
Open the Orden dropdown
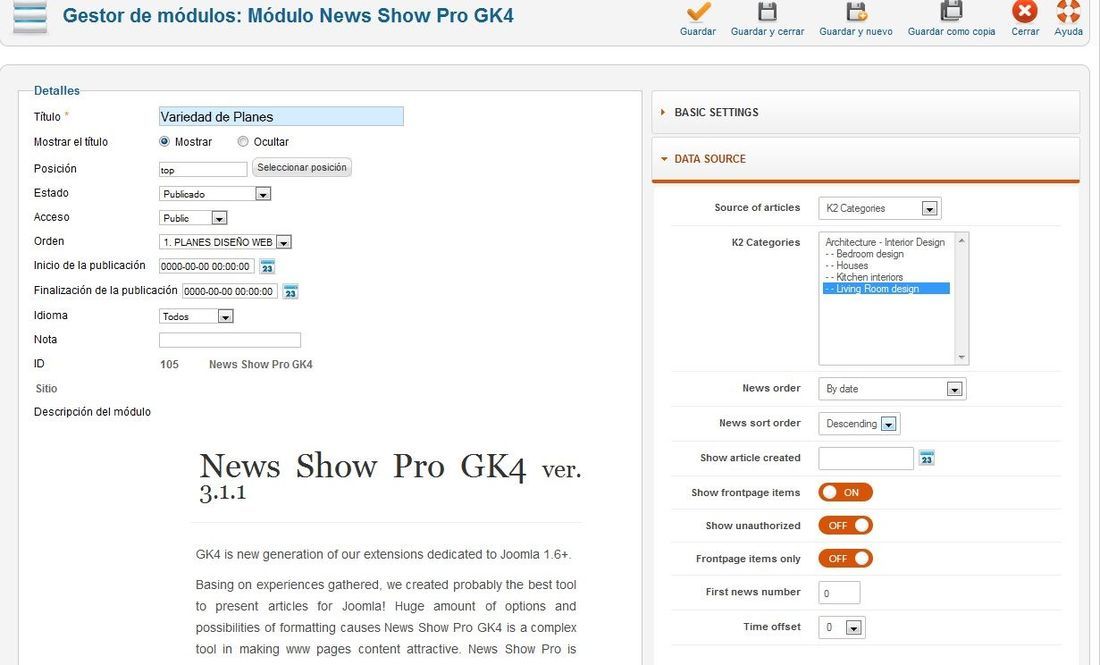(x=225, y=242)
